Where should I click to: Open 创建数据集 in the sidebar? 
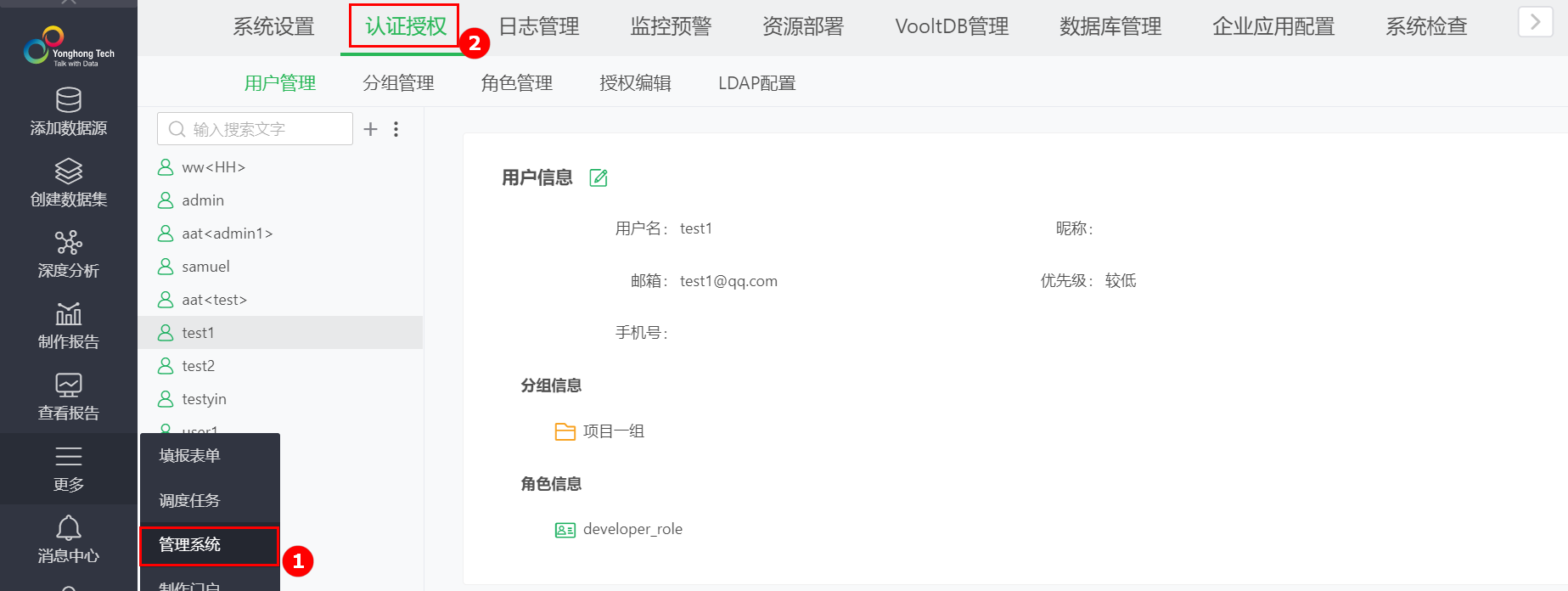[68, 184]
